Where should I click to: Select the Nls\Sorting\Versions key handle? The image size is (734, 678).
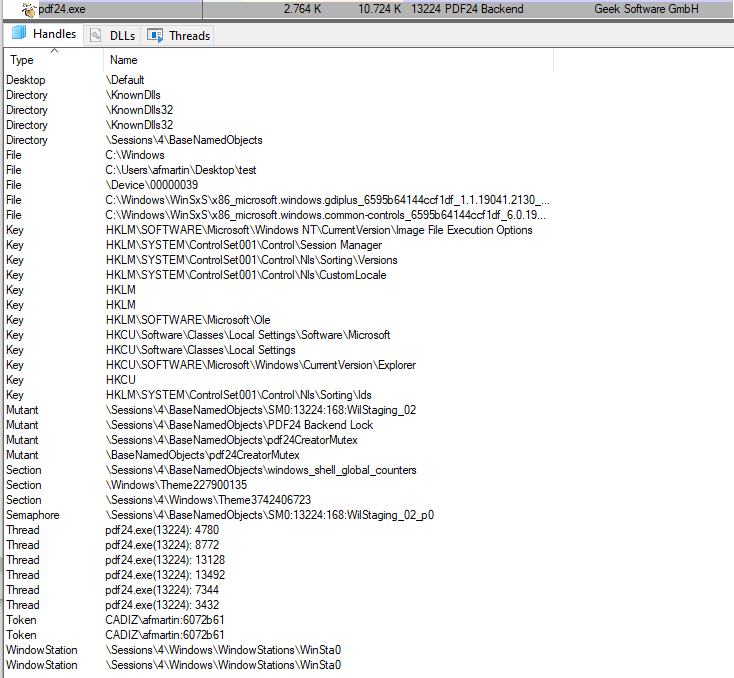(251, 260)
